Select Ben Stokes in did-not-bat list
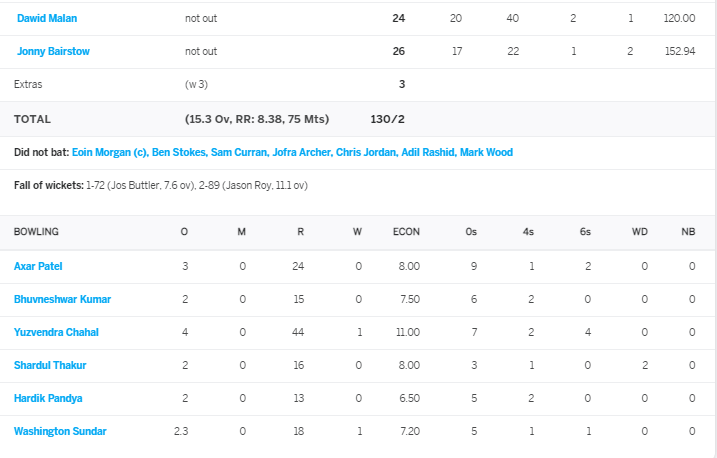The image size is (717, 458). pyautogui.click(x=179, y=152)
